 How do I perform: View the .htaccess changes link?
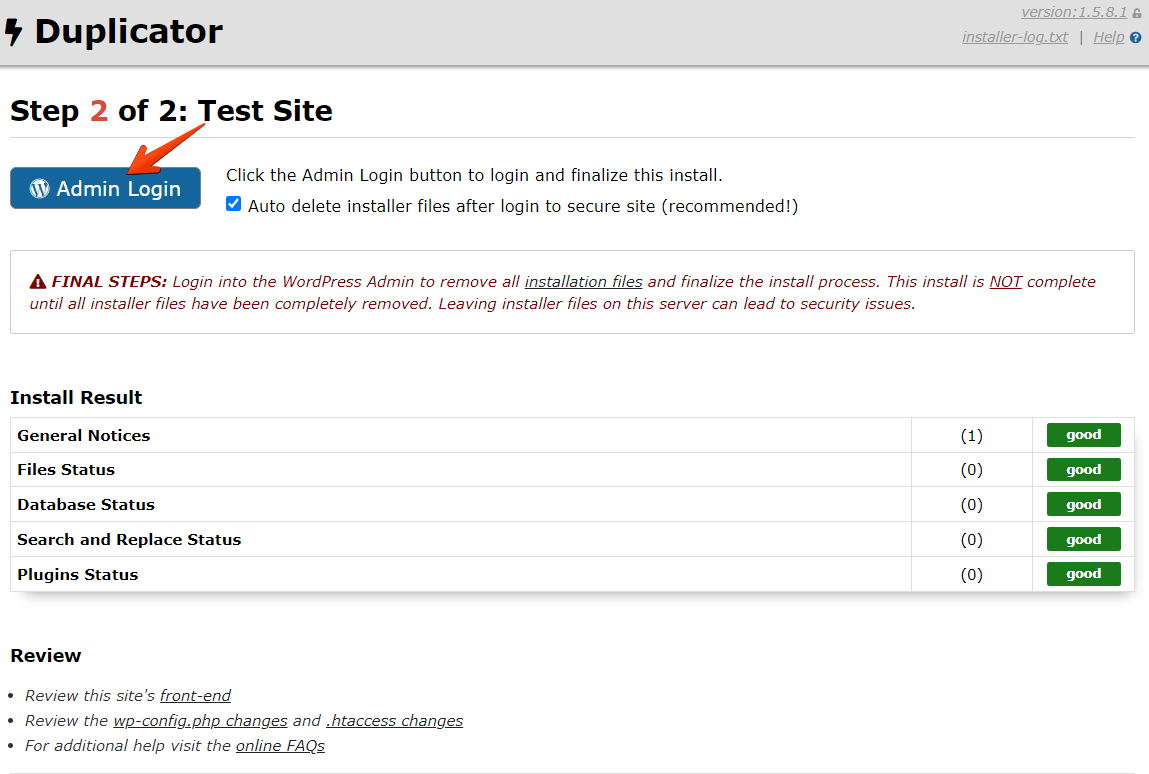(x=394, y=720)
